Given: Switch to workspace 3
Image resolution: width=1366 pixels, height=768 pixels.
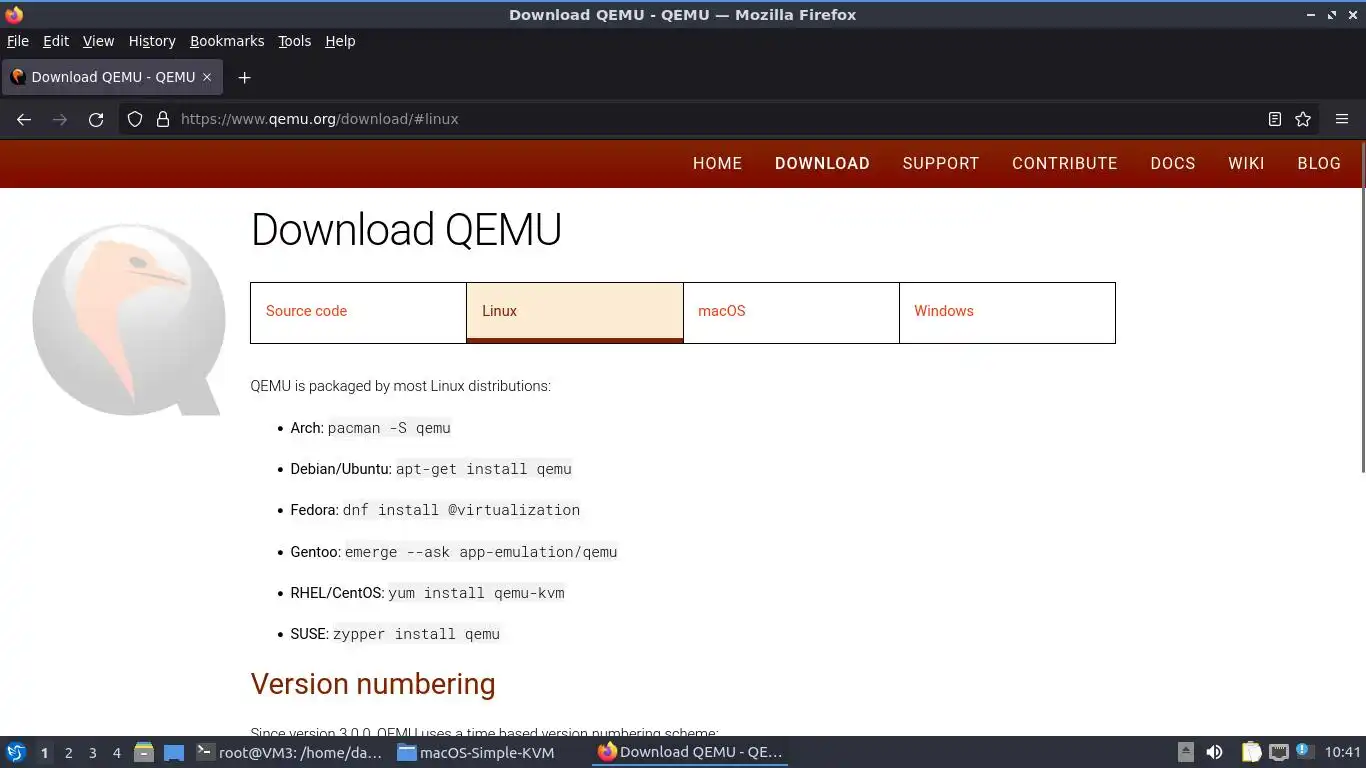Looking at the screenshot, I should pyautogui.click(x=93, y=753).
